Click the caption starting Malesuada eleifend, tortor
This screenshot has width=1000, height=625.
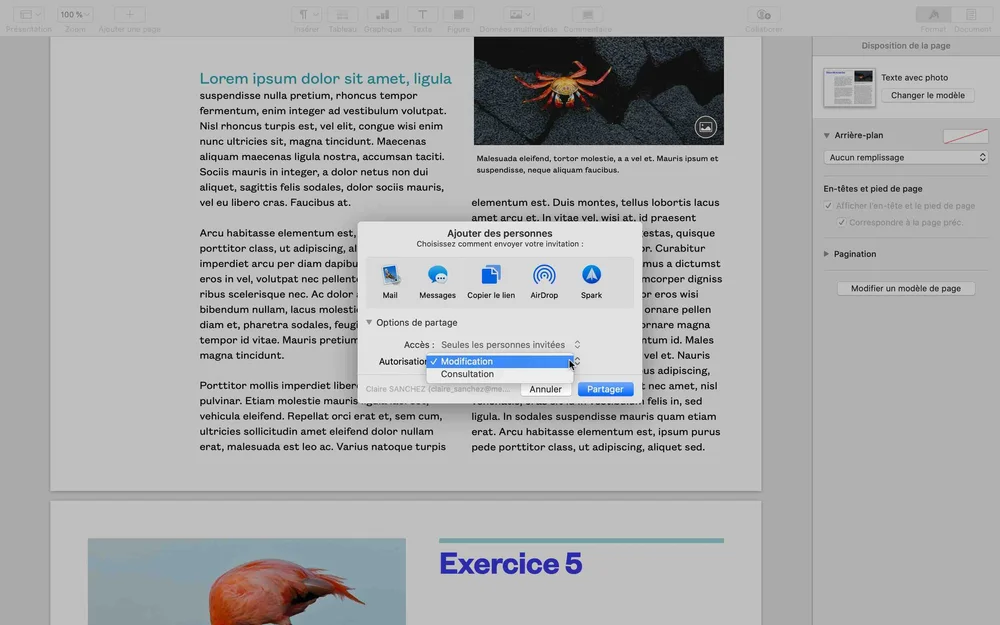597,165
